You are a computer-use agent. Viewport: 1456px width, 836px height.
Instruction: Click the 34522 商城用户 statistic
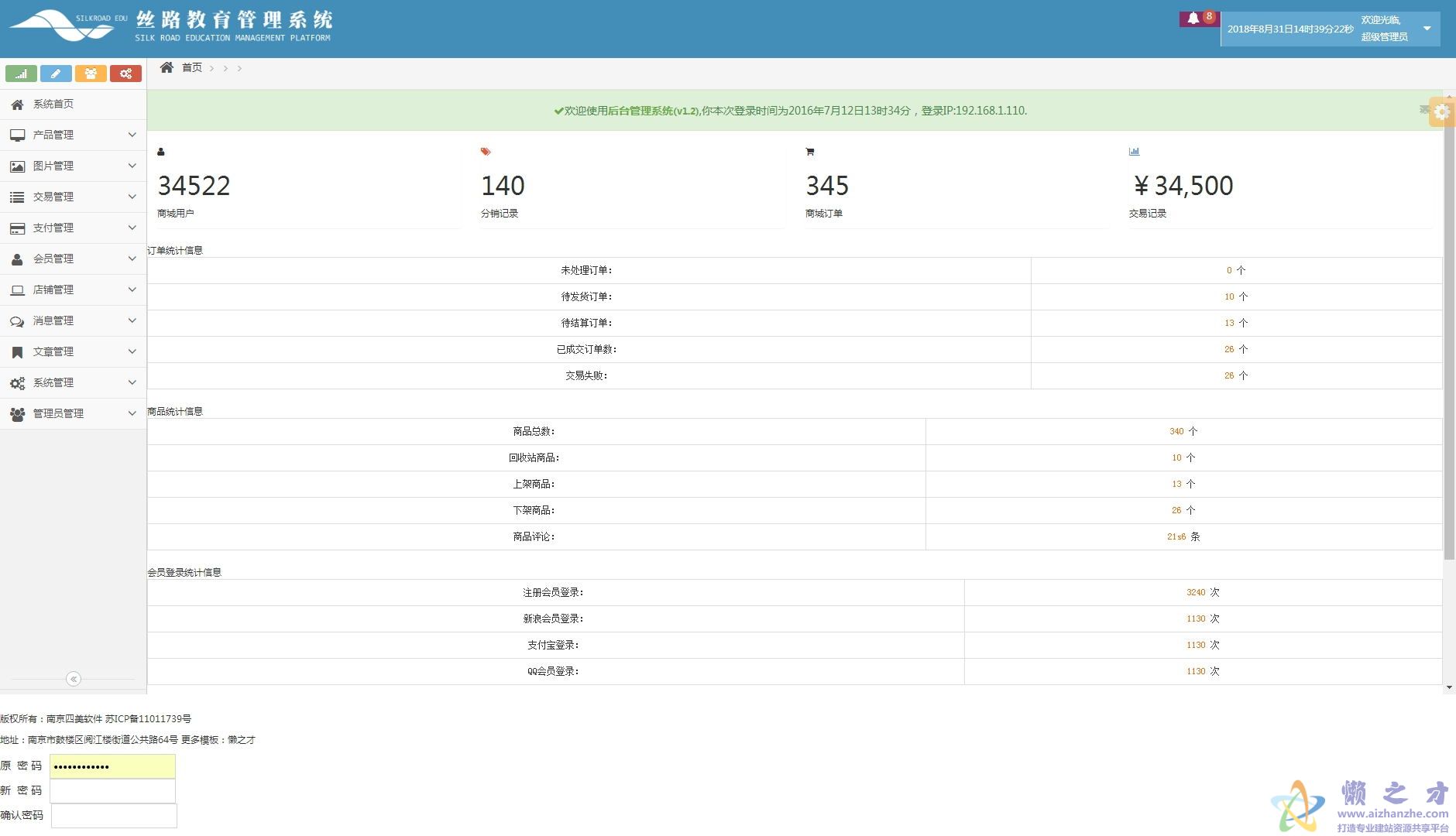click(194, 186)
